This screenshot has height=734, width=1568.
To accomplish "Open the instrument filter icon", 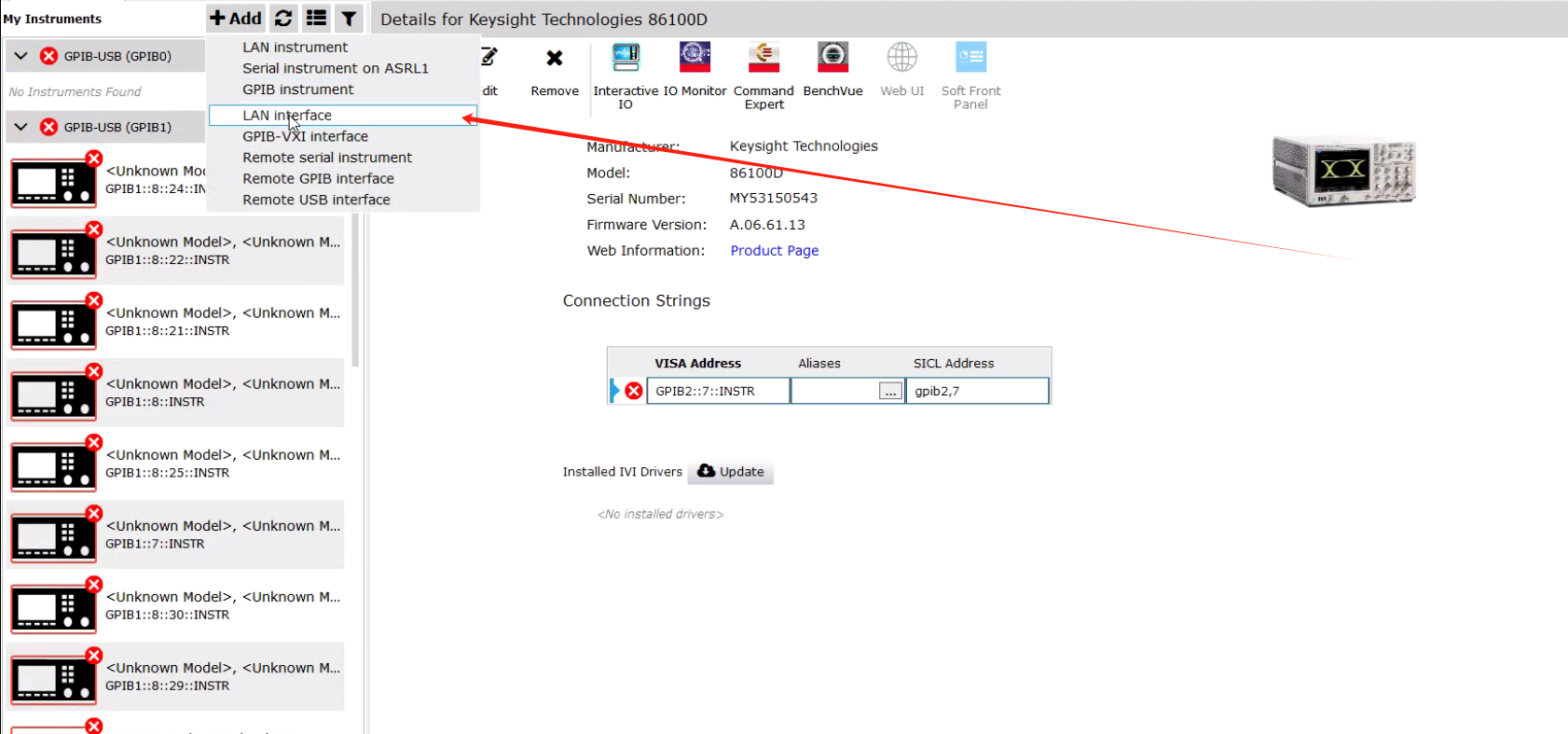I will pyautogui.click(x=349, y=18).
